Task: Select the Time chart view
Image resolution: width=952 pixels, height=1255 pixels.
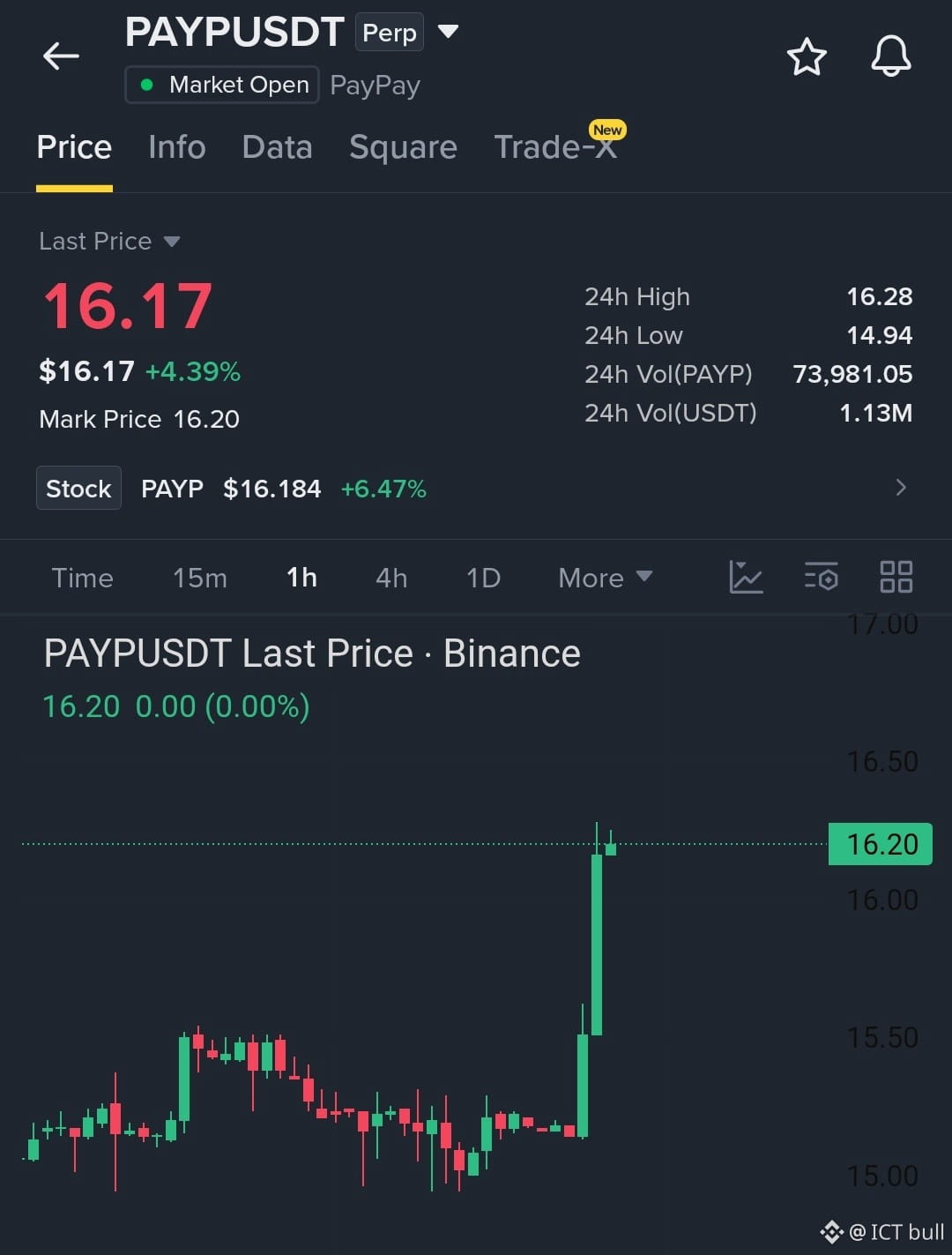Action: click(x=82, y=578)
